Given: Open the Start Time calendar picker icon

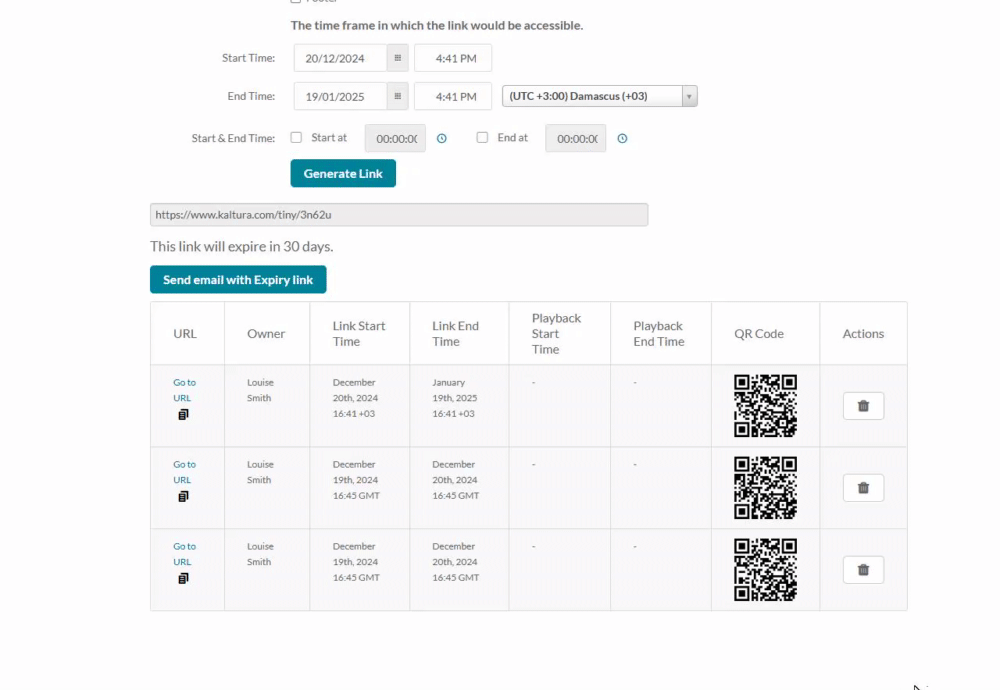Looking at the screenshot, I should pos(397,58).
